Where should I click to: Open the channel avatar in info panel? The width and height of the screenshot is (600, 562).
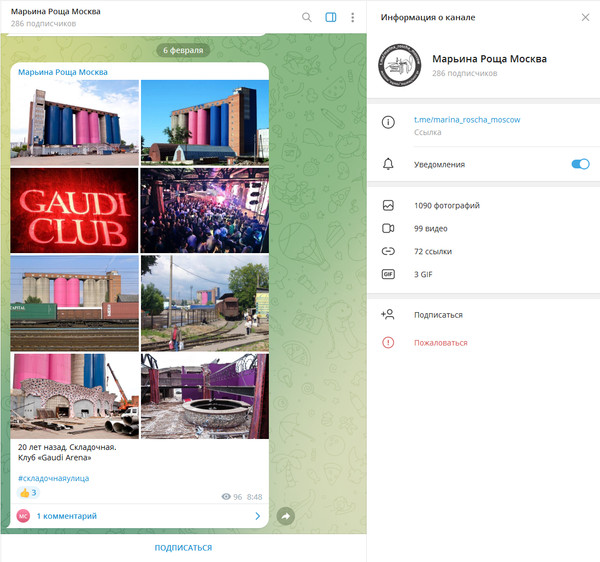[x=399, y=65]
